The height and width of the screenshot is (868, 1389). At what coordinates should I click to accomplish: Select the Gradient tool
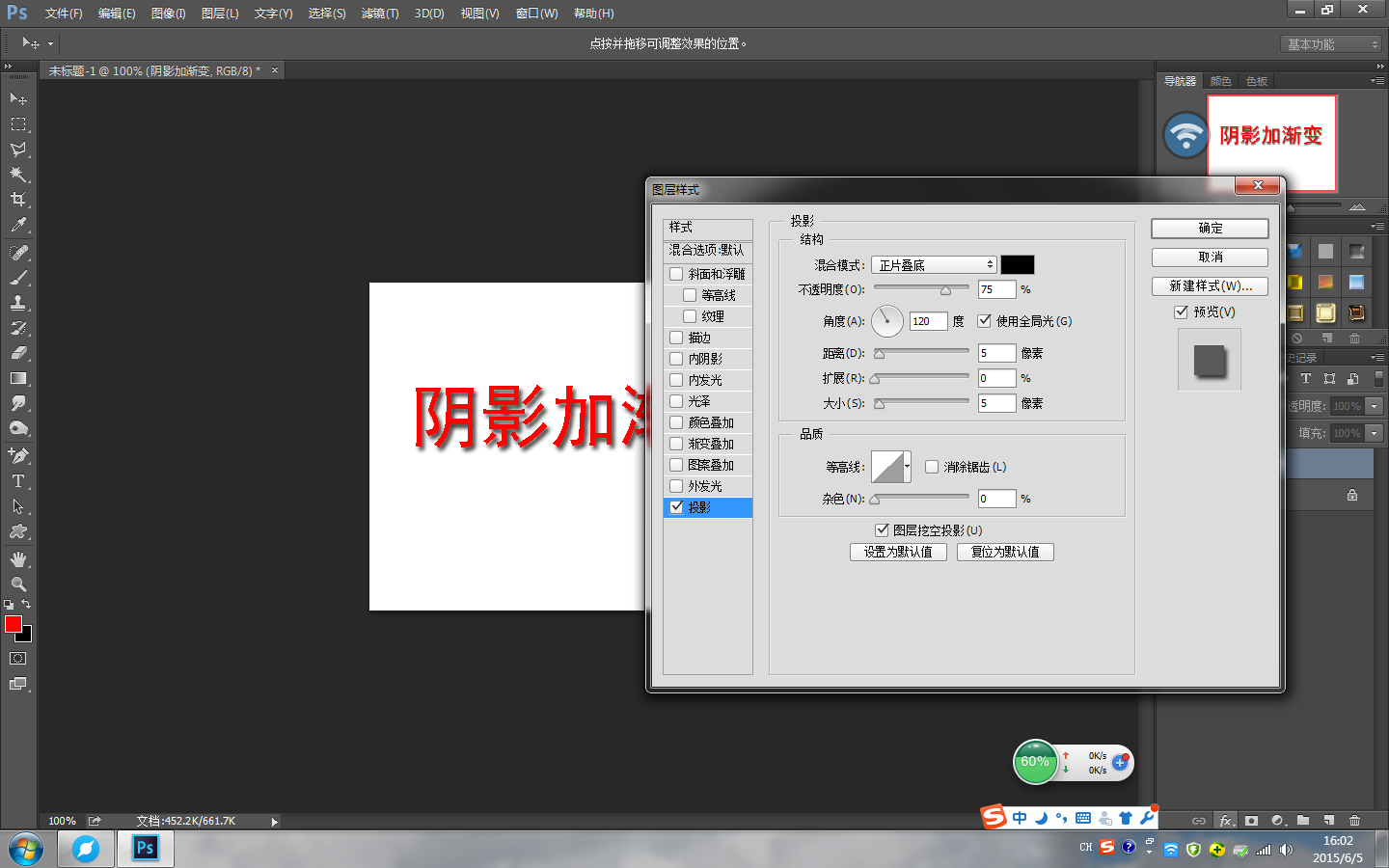tap(18, 378)
